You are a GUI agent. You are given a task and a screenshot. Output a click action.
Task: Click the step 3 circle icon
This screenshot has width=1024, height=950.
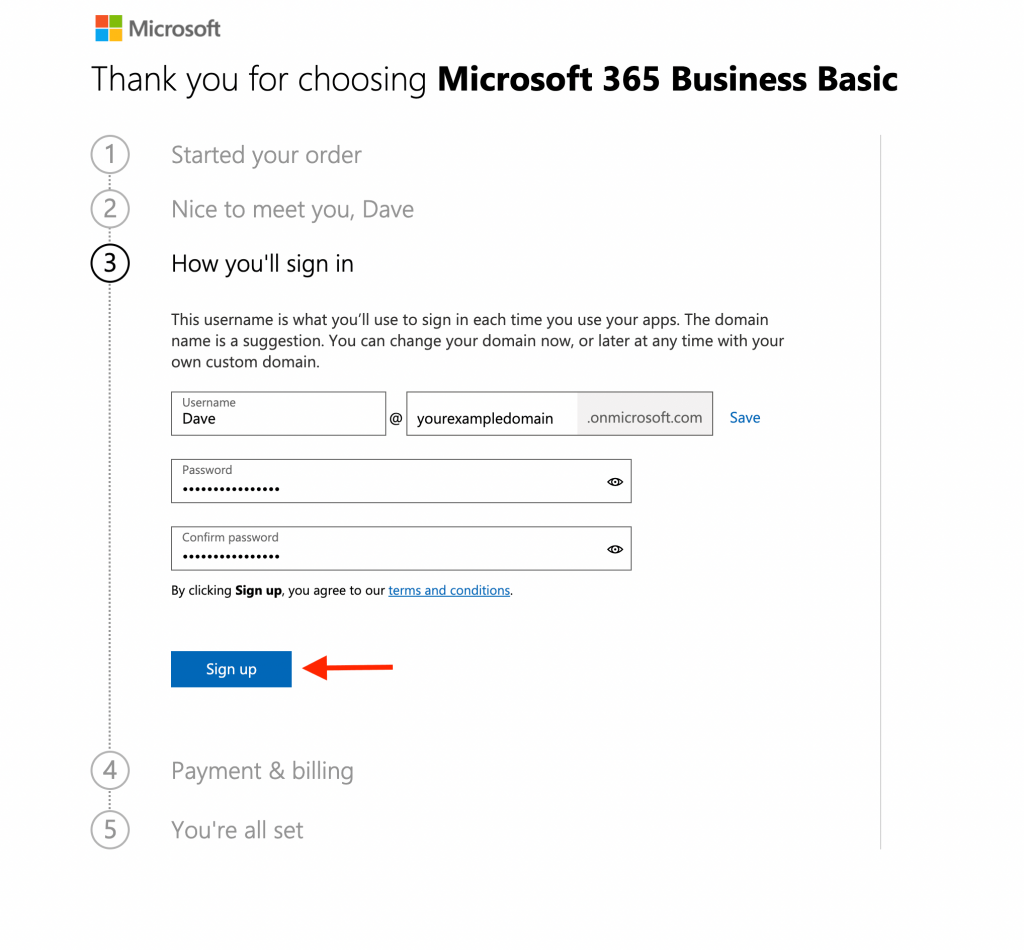pos(110,264)
